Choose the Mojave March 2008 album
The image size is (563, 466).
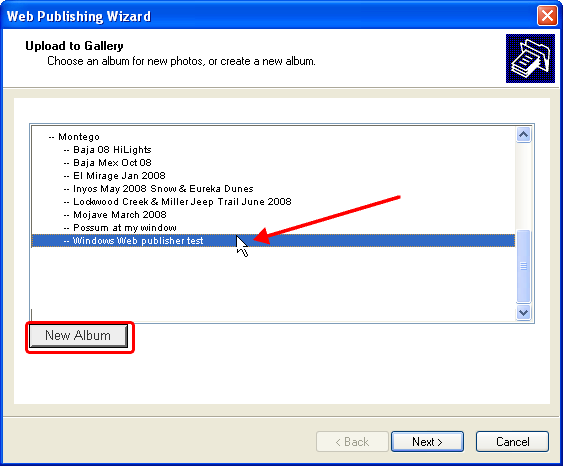120,215
